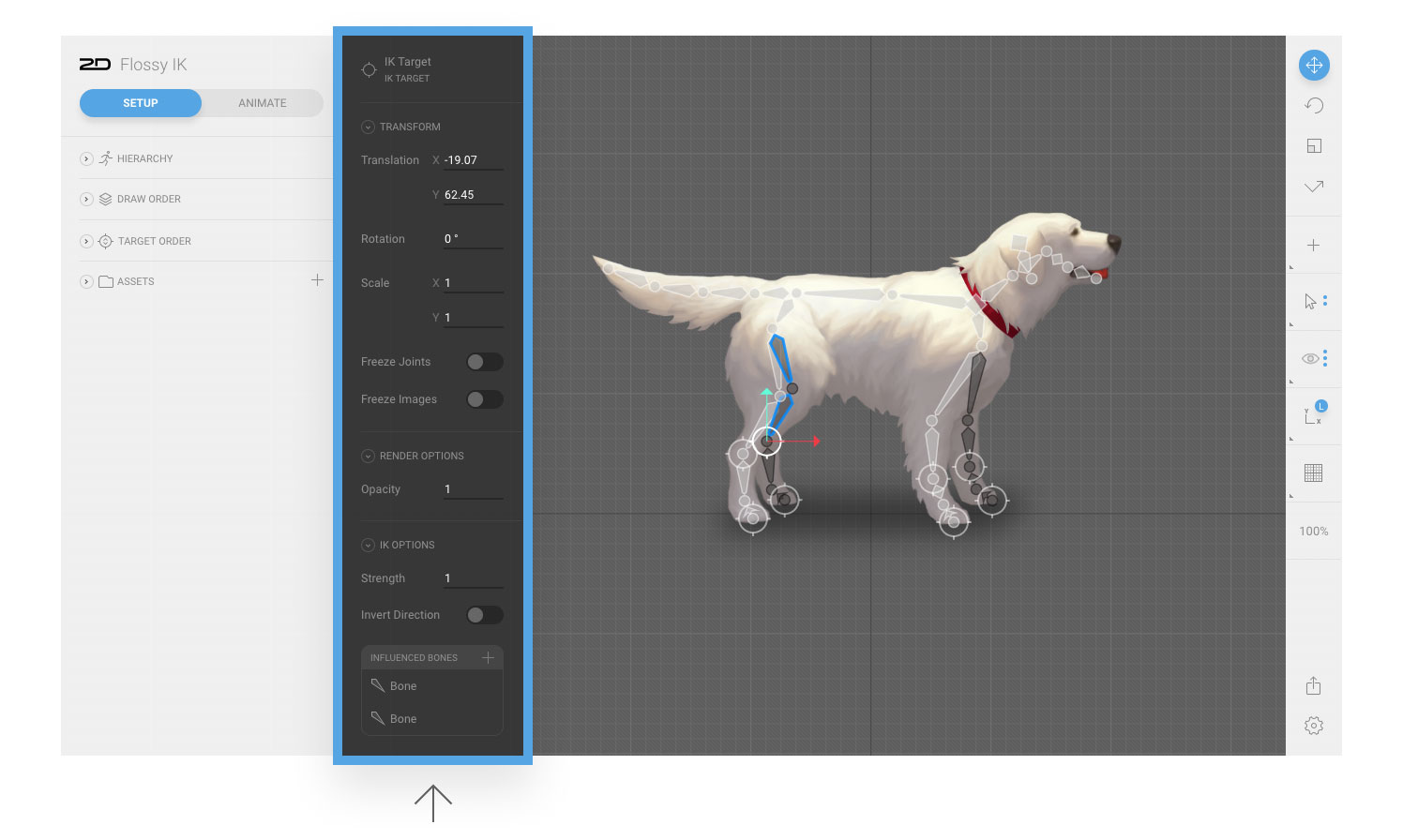The width and height of the screenshot is (1403, 840).
Task: Click the 2D logo icon
Action: [95, 64]
